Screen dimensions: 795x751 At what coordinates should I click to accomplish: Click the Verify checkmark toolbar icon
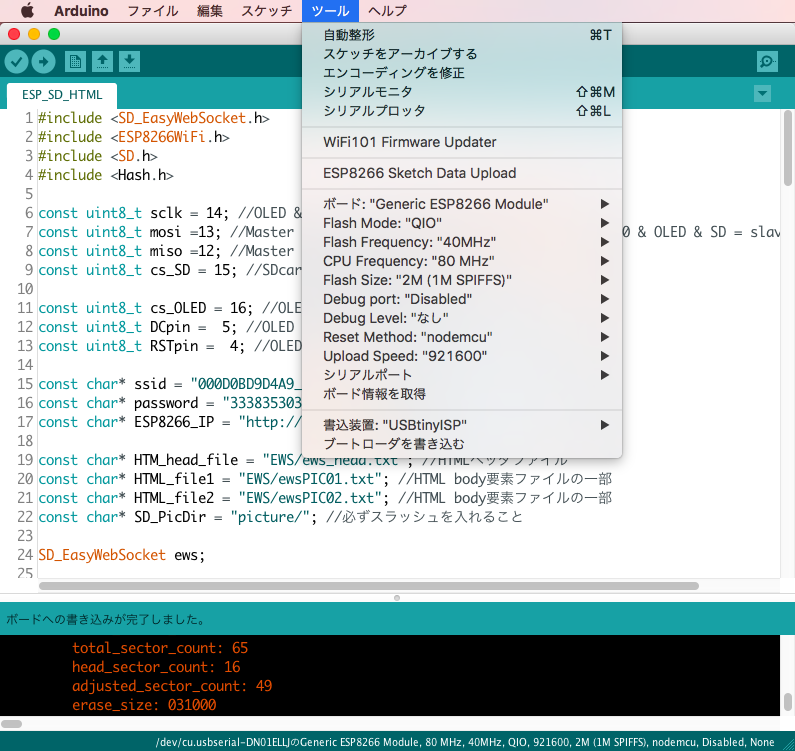[16, 62]
